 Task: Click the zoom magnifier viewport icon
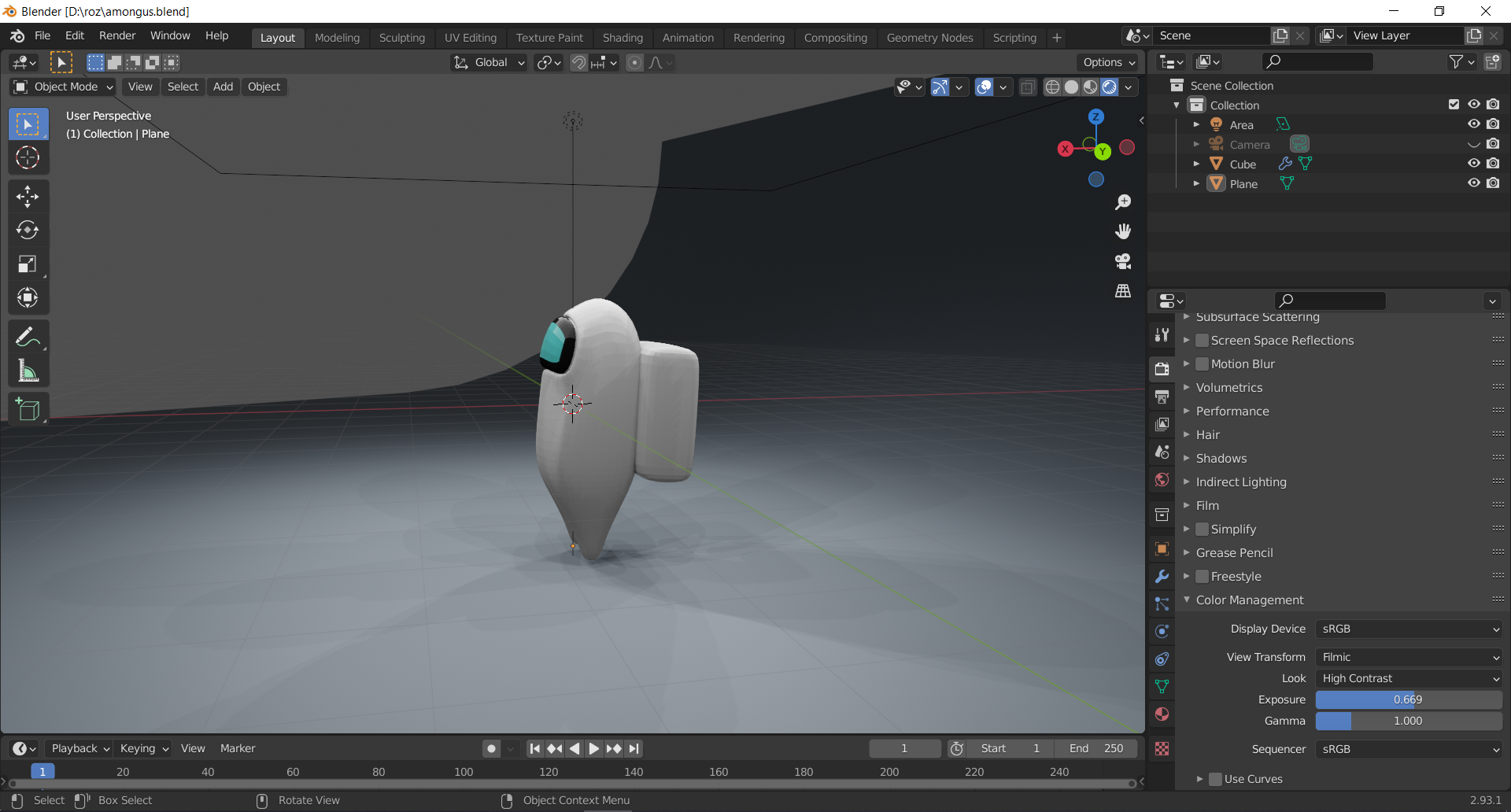click(1123, 202)
